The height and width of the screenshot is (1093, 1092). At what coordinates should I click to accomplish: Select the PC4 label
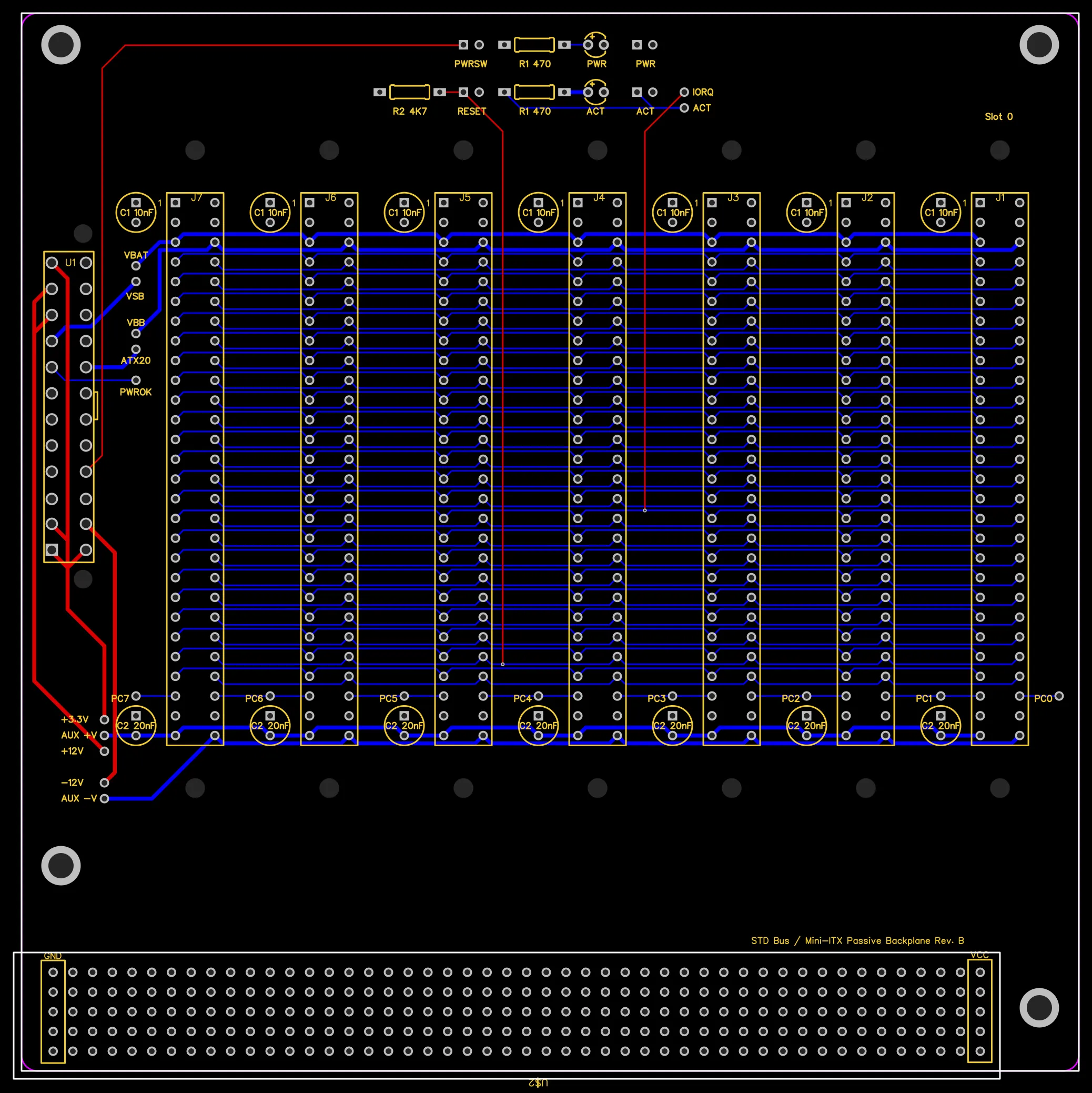pyautogui.click(x=522, y=699)
